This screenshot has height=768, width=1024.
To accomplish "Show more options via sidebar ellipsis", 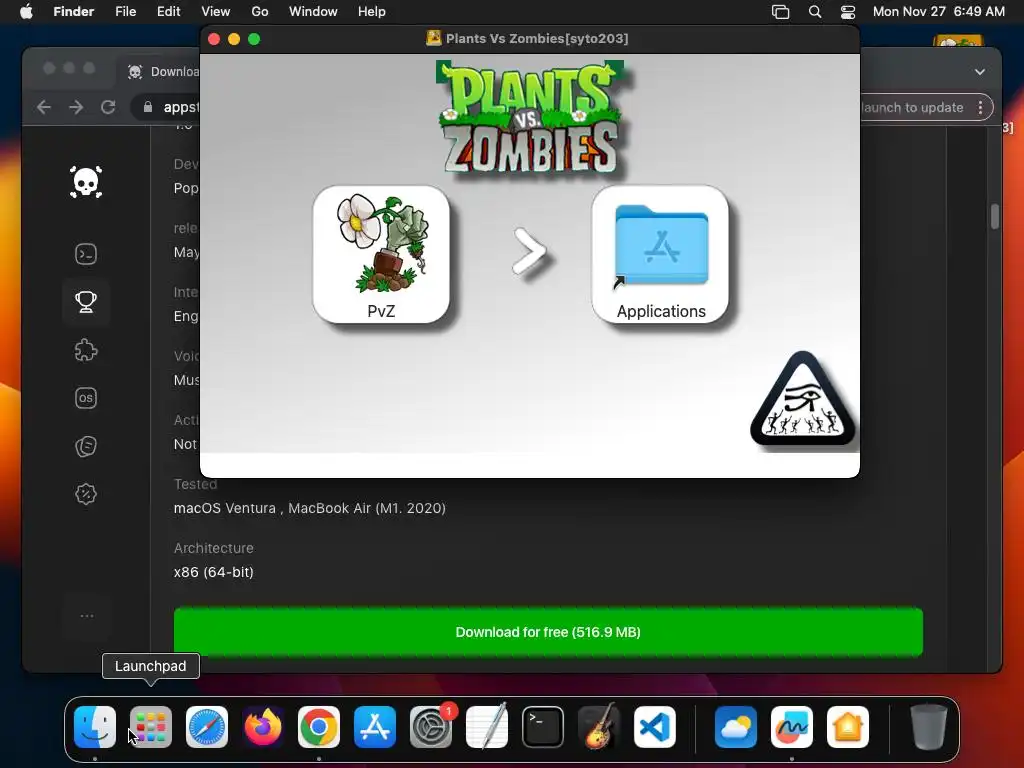I will pos(86,616).
